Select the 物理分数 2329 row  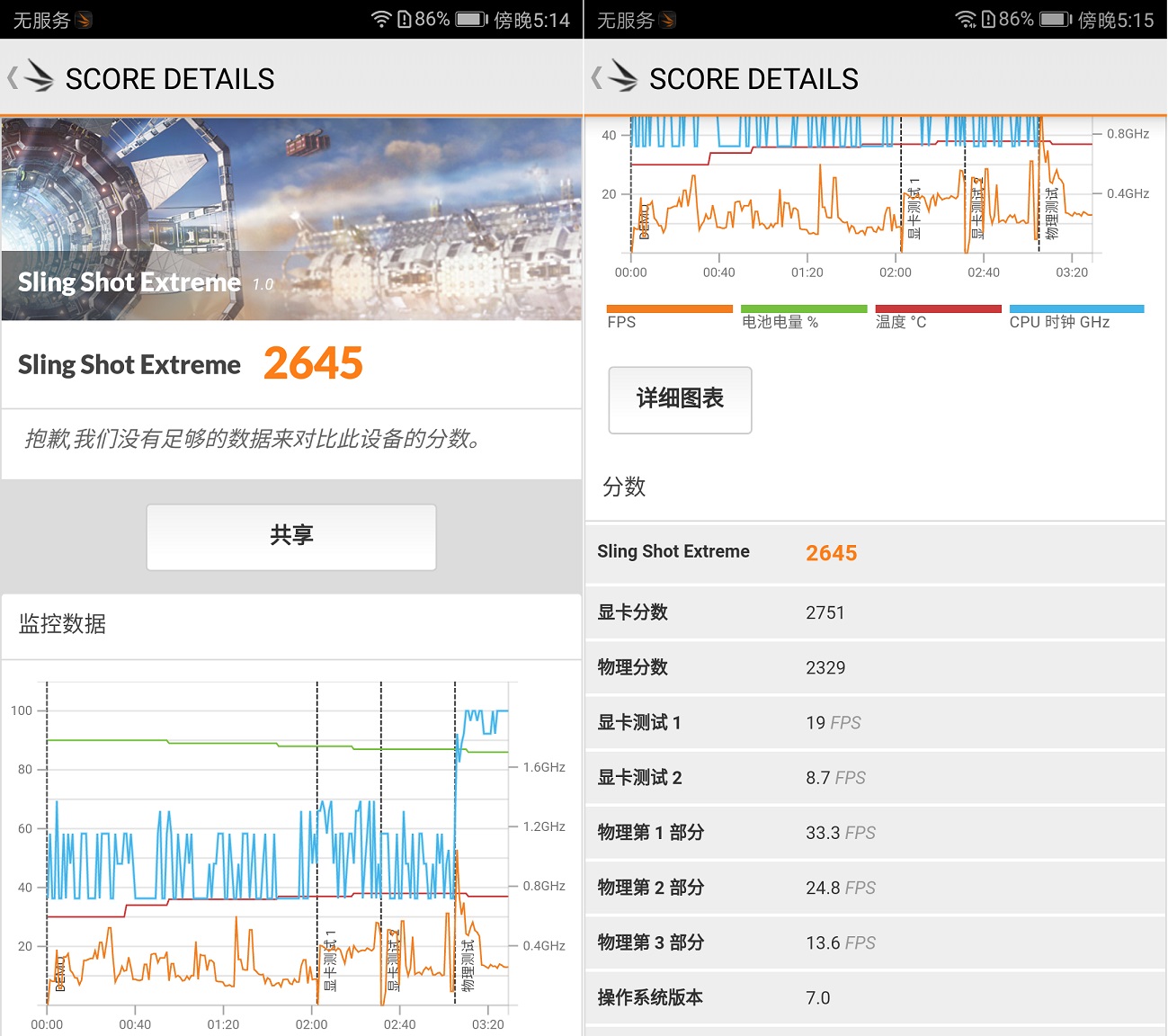click(x=875, y=667)
